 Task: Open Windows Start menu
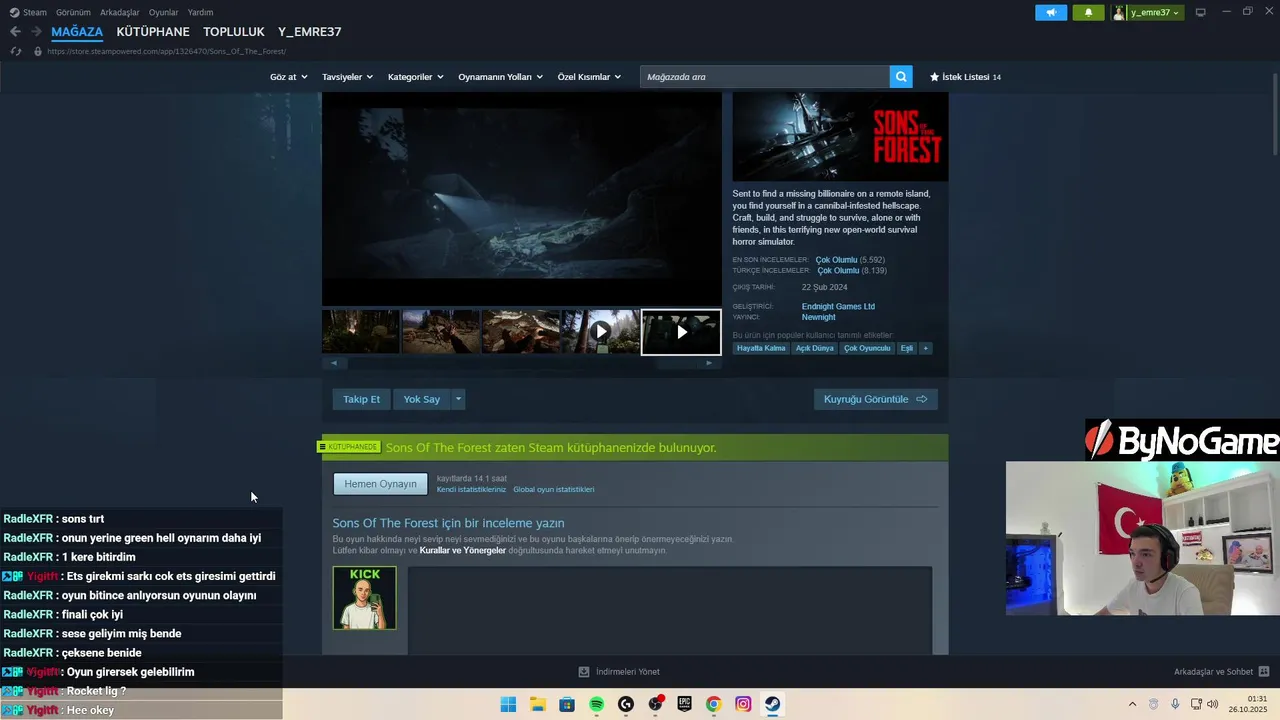point(508,704)
